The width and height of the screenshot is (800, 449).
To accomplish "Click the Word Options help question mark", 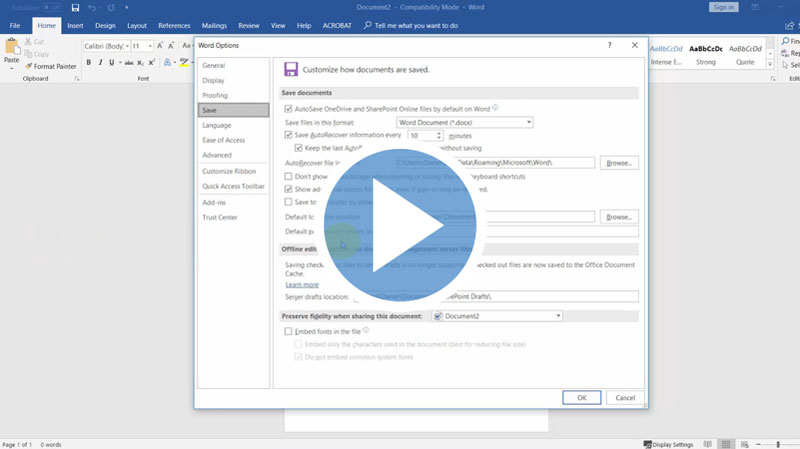I will coord(609,45).
